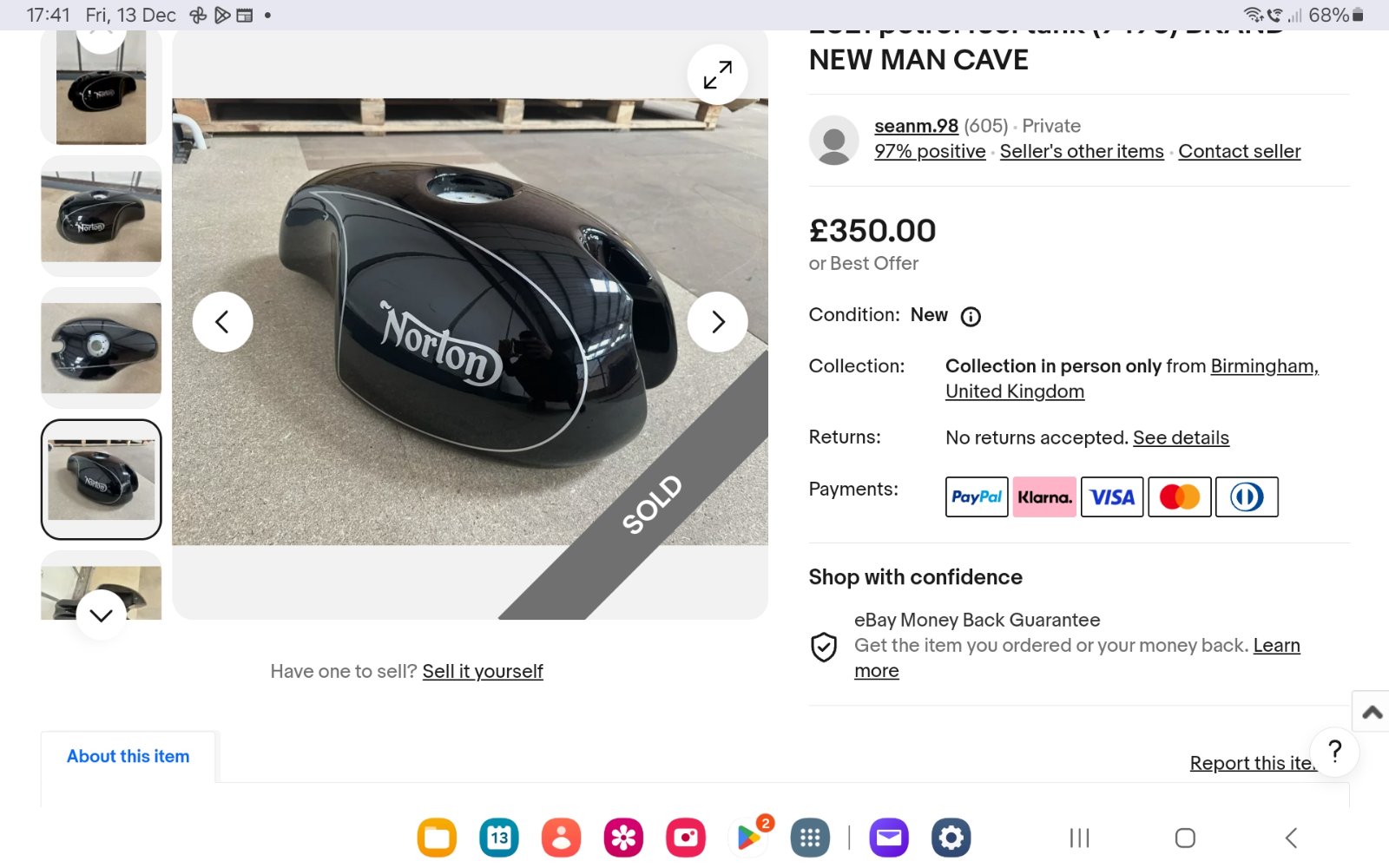Open the Condition info icon

coord(971,317)
